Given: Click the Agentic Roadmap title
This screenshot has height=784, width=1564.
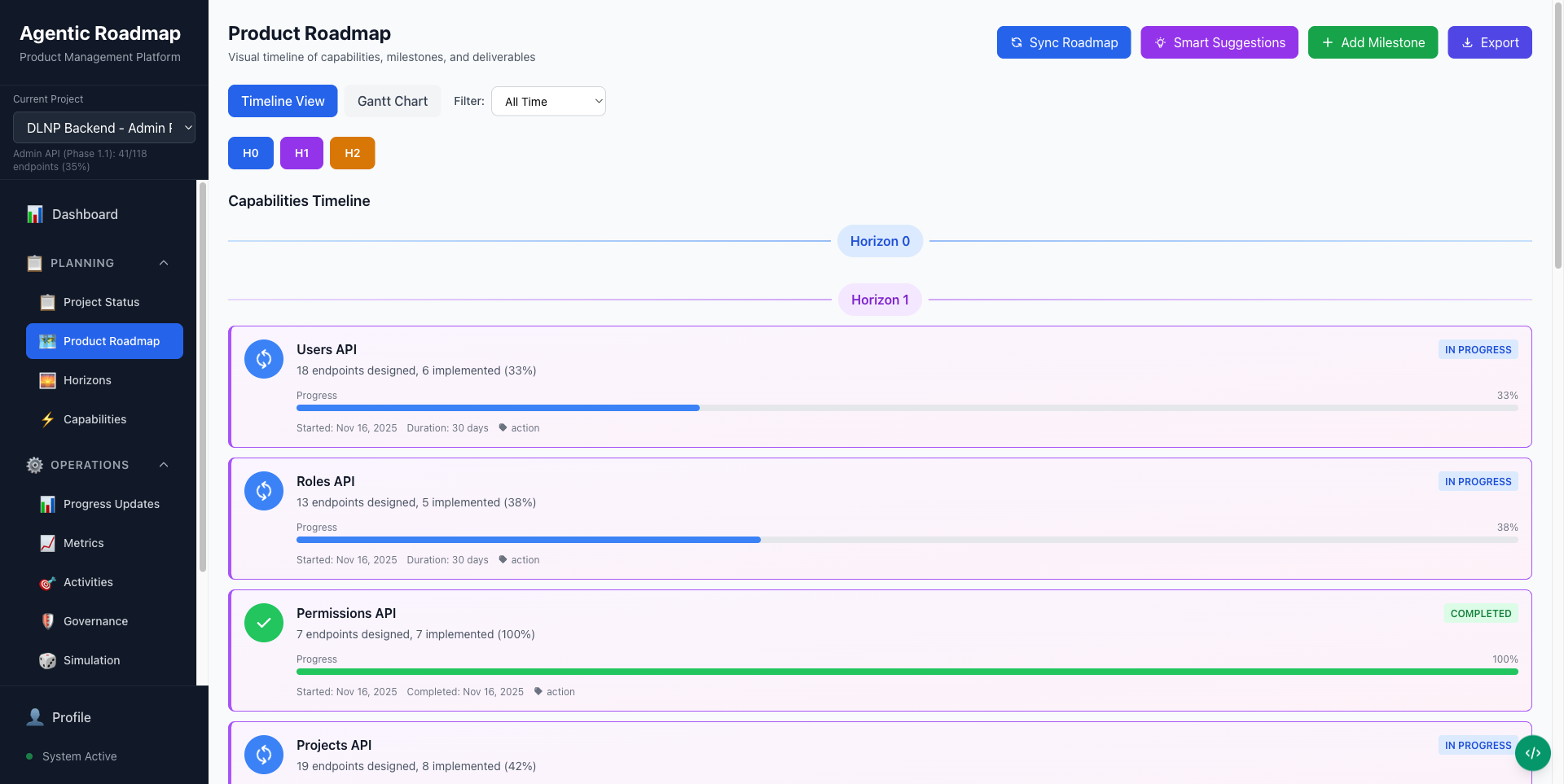Looking at the screenshot, I should 100,33.
